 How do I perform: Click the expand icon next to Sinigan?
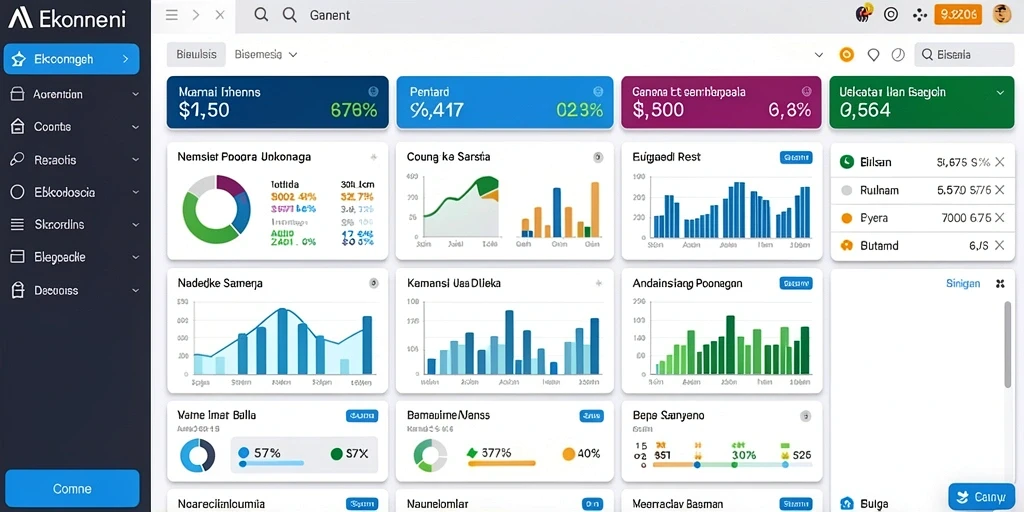point(999,283)
